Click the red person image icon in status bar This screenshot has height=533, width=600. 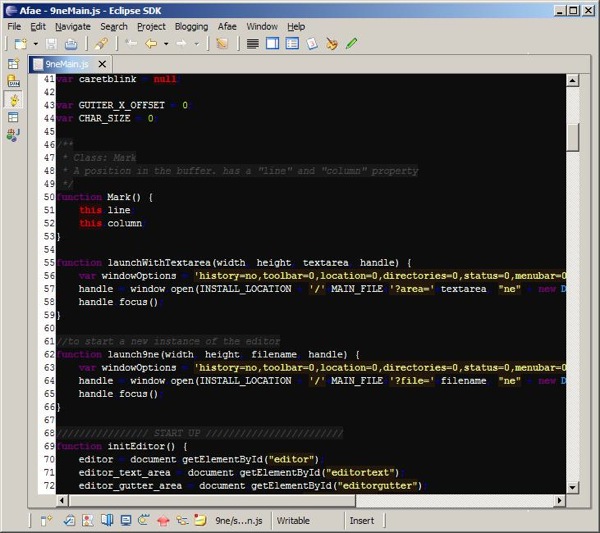88,520
